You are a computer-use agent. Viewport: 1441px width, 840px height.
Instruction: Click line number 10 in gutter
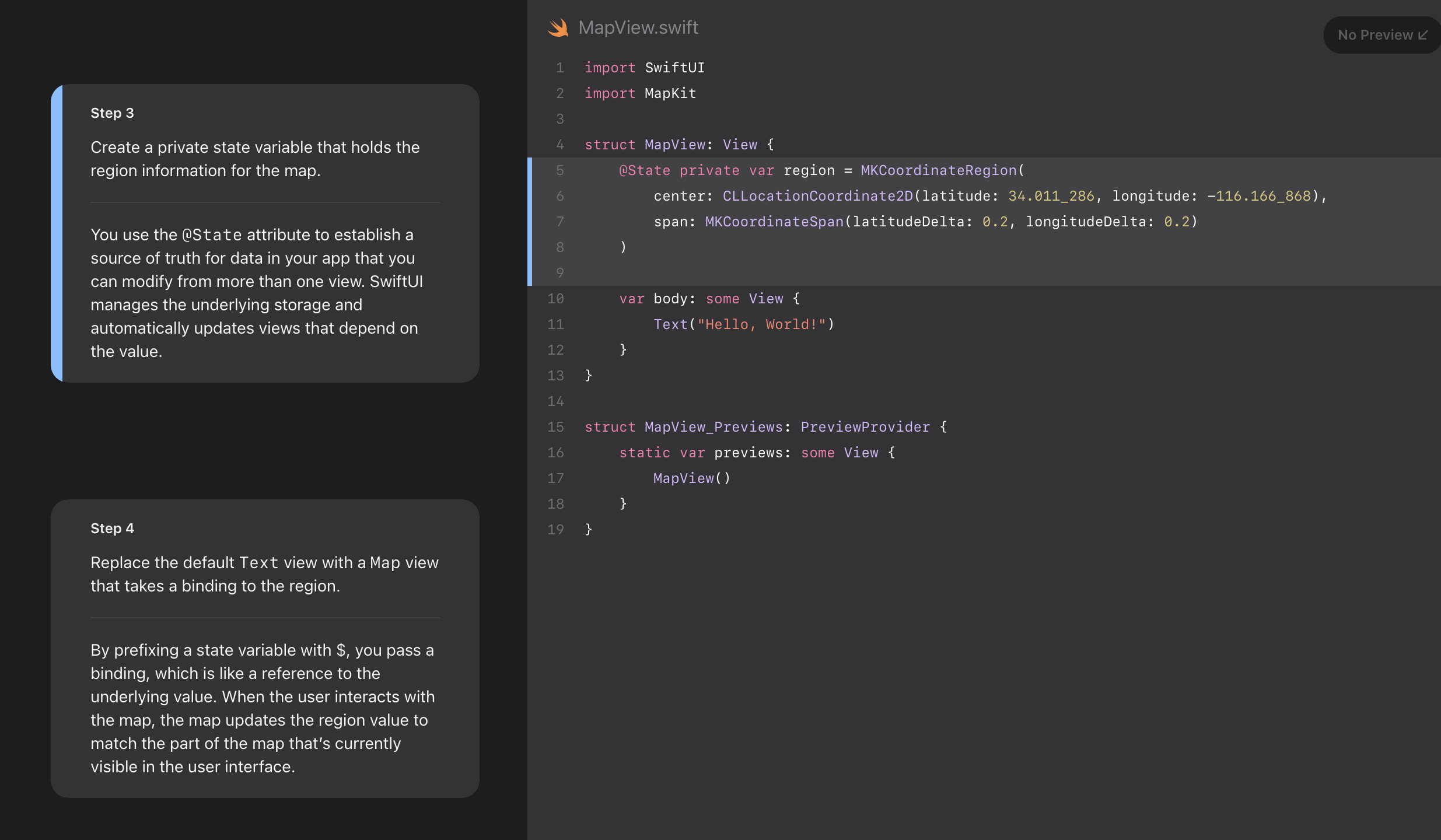pyautogui.click(x=555, y=299)
